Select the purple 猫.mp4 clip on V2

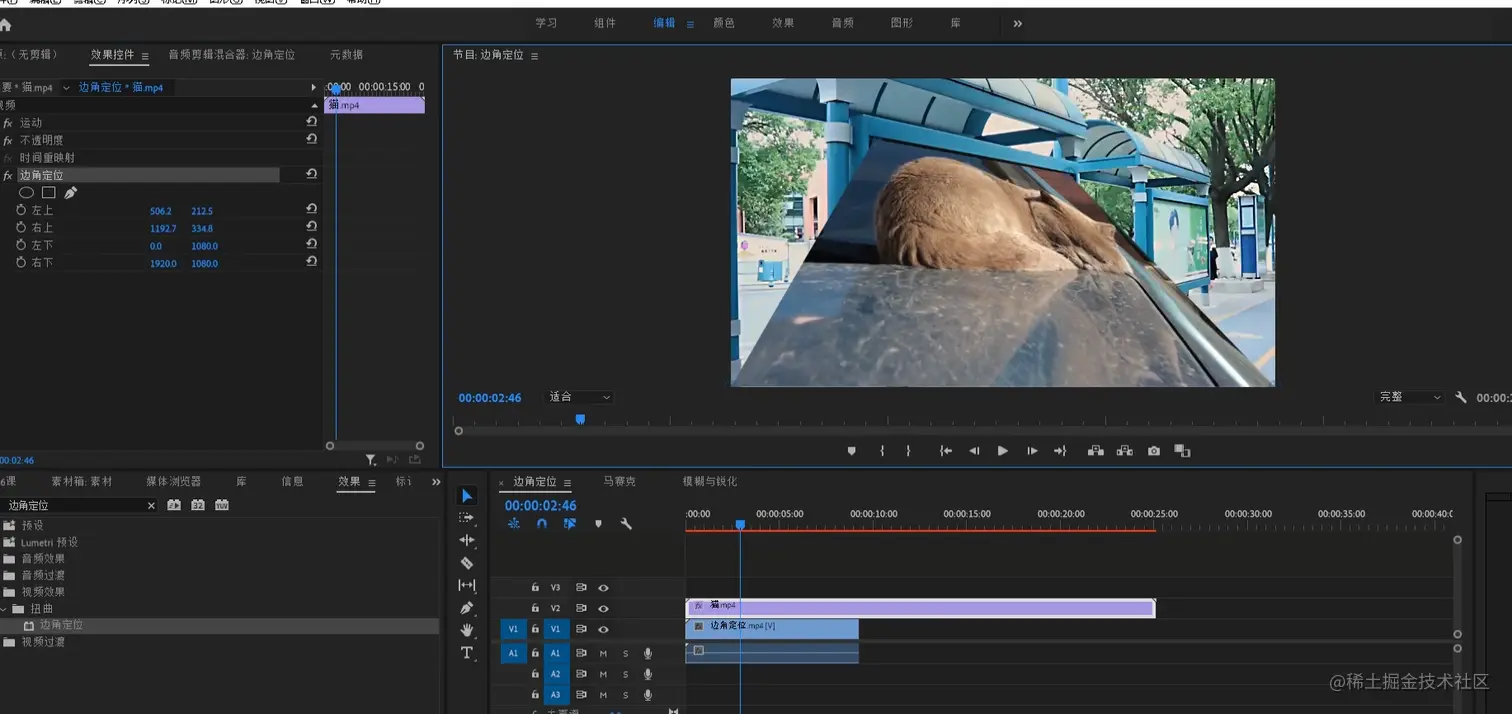coord(920,608)
